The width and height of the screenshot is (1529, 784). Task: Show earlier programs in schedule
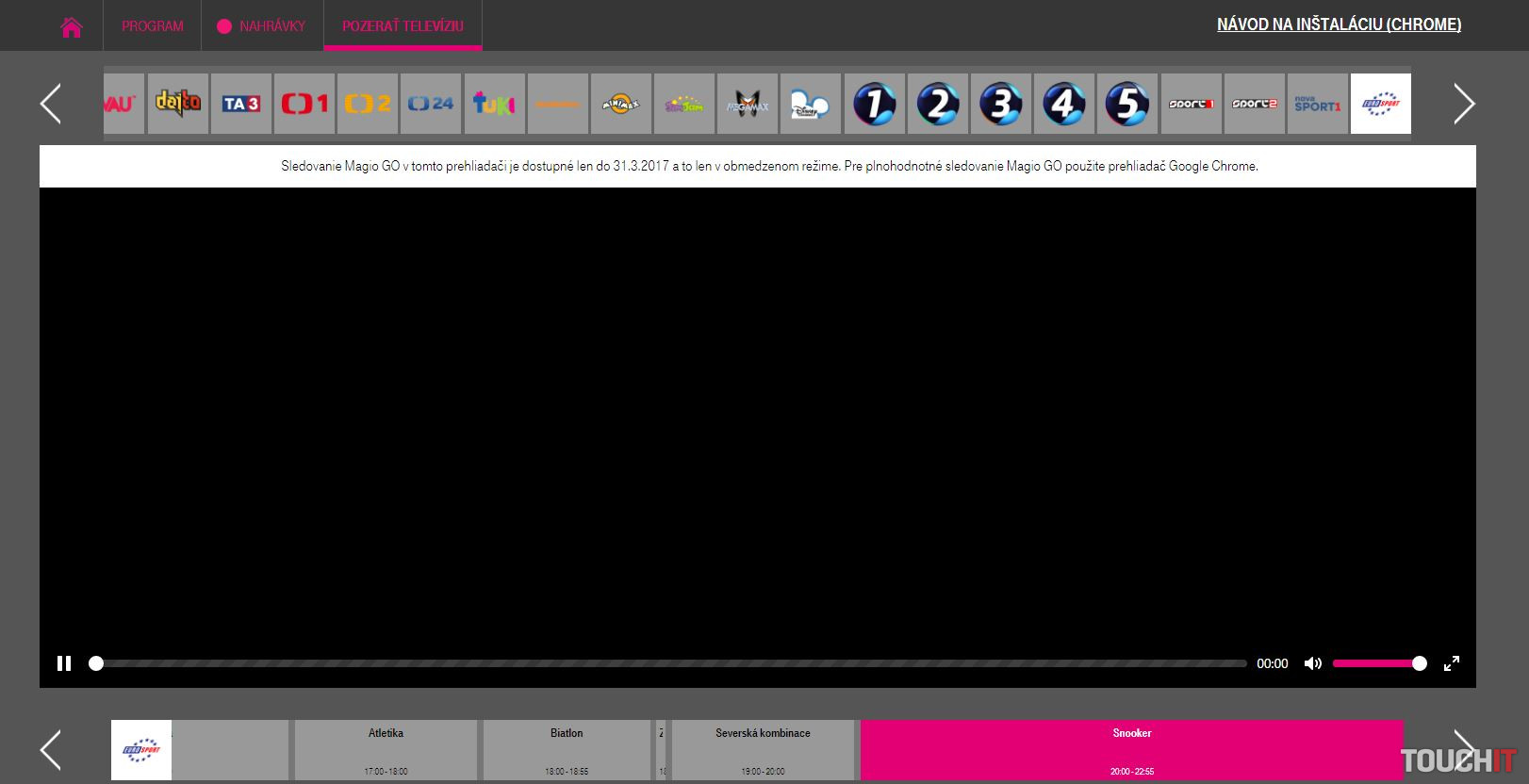coord(51,750)
